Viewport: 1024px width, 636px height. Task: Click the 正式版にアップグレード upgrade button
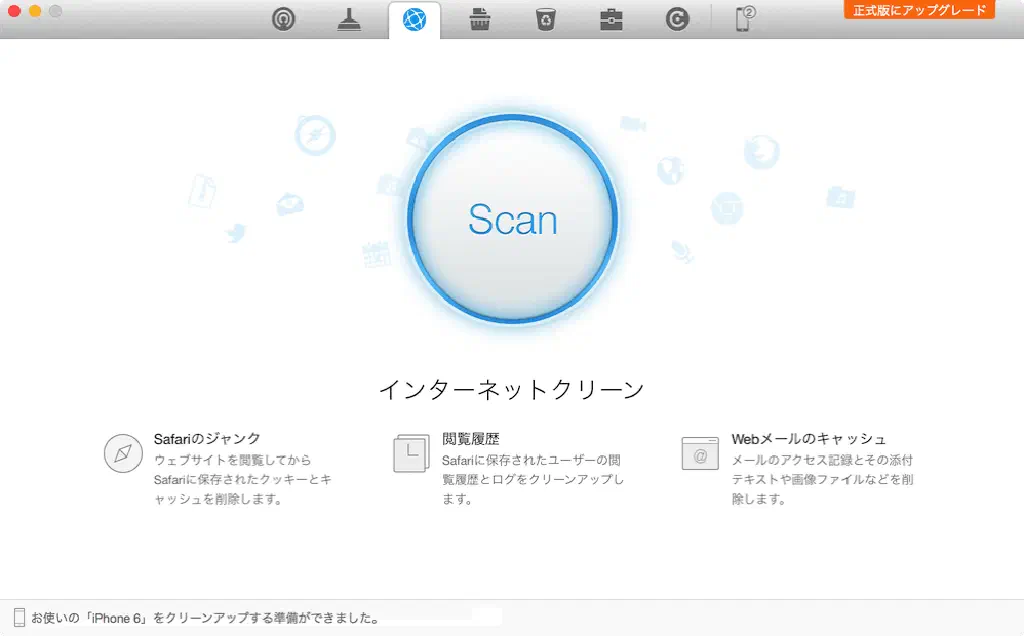coord(919,10)
